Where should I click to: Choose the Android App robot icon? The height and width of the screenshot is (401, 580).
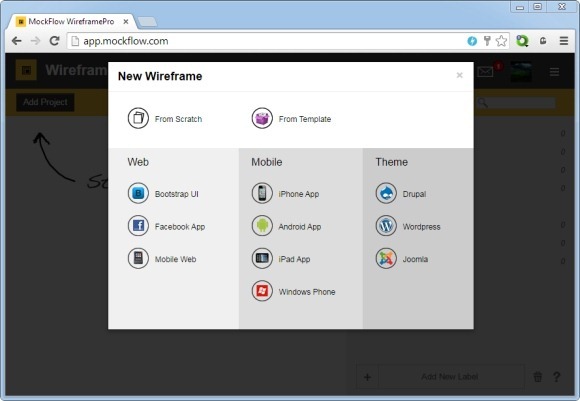click(x=262, y=226)
